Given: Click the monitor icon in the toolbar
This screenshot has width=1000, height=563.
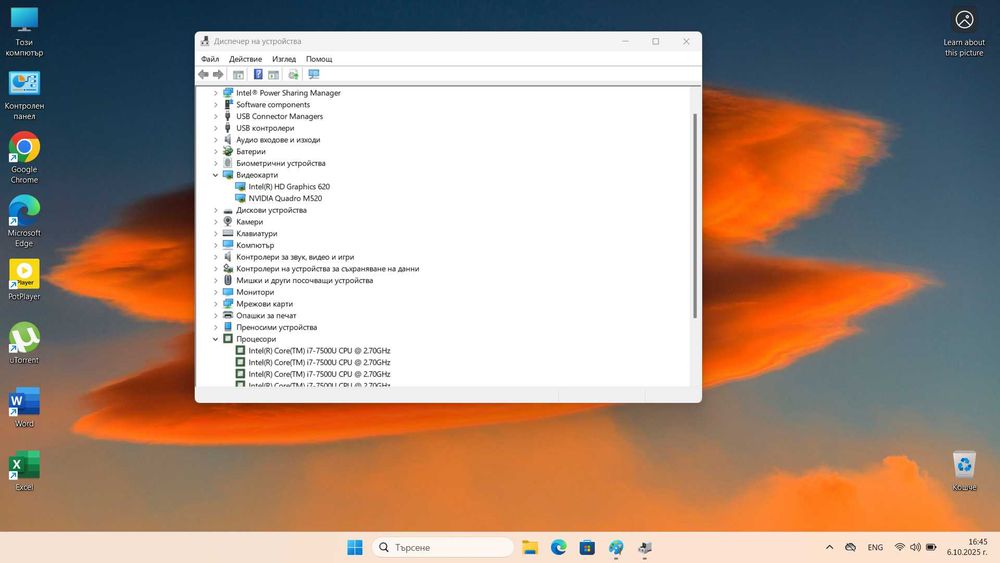Looking at the screenshot, I should point(313,74).
